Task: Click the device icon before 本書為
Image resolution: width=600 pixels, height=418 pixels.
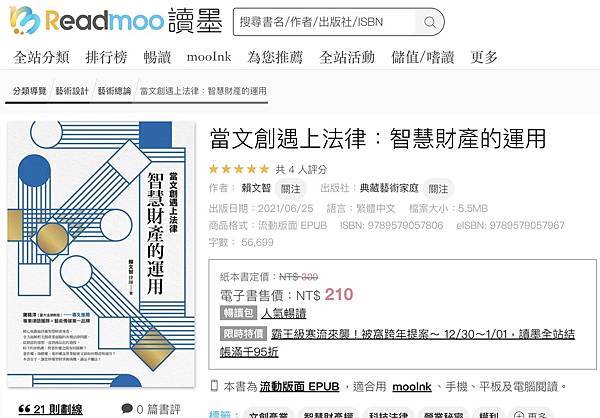Action: 214,386
